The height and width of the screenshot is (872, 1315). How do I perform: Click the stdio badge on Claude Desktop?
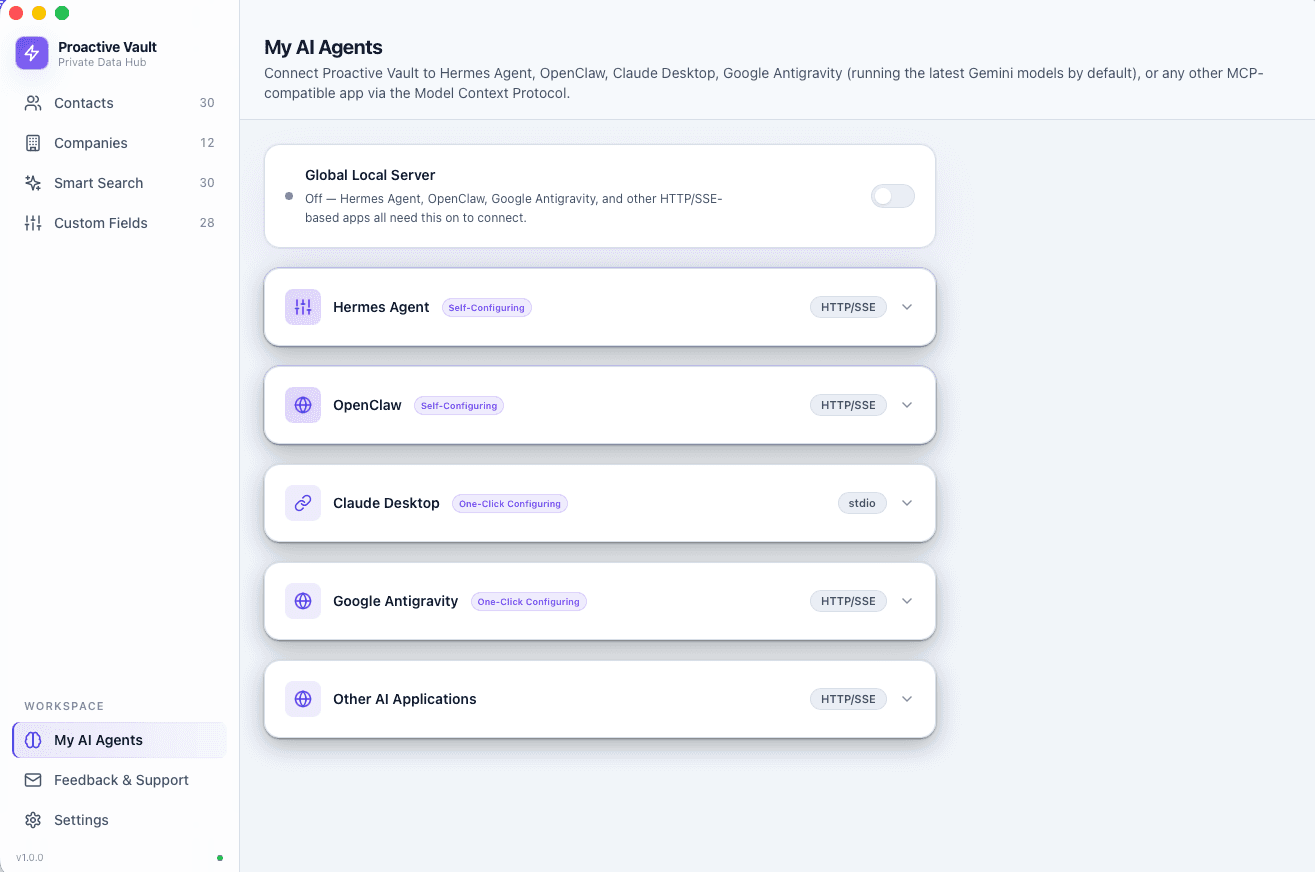pos(862,503)
